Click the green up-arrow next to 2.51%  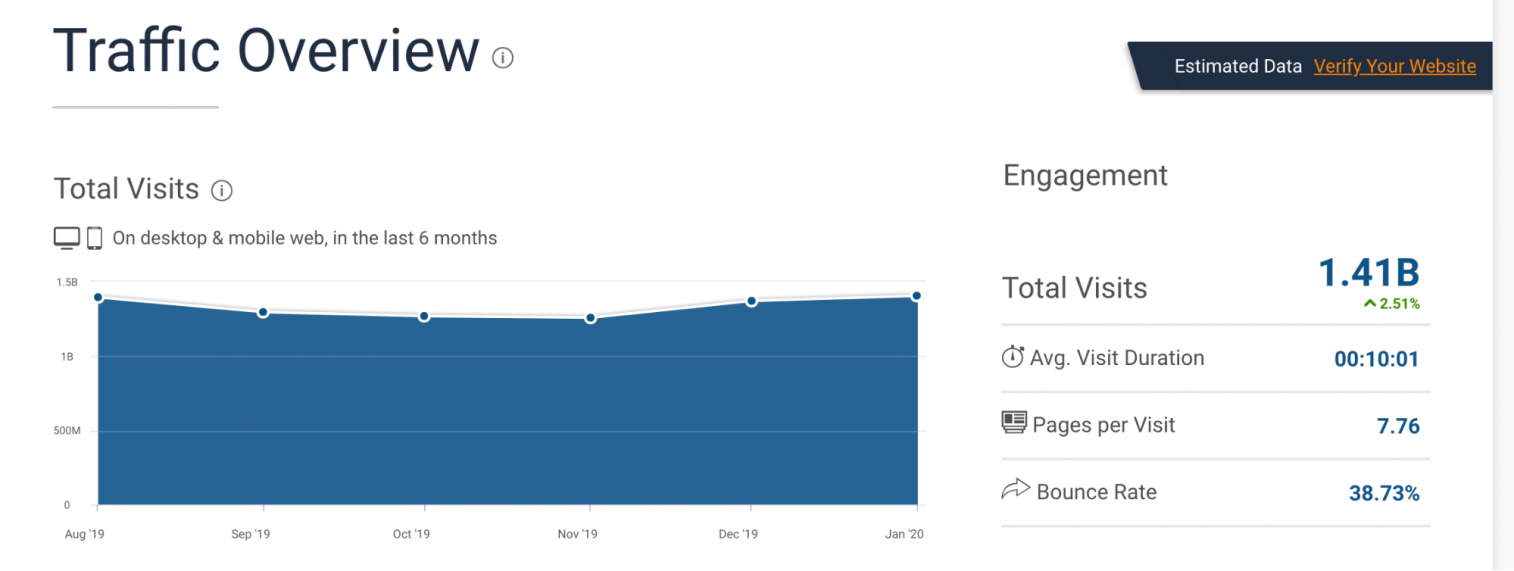click(x=1370, y=303)
